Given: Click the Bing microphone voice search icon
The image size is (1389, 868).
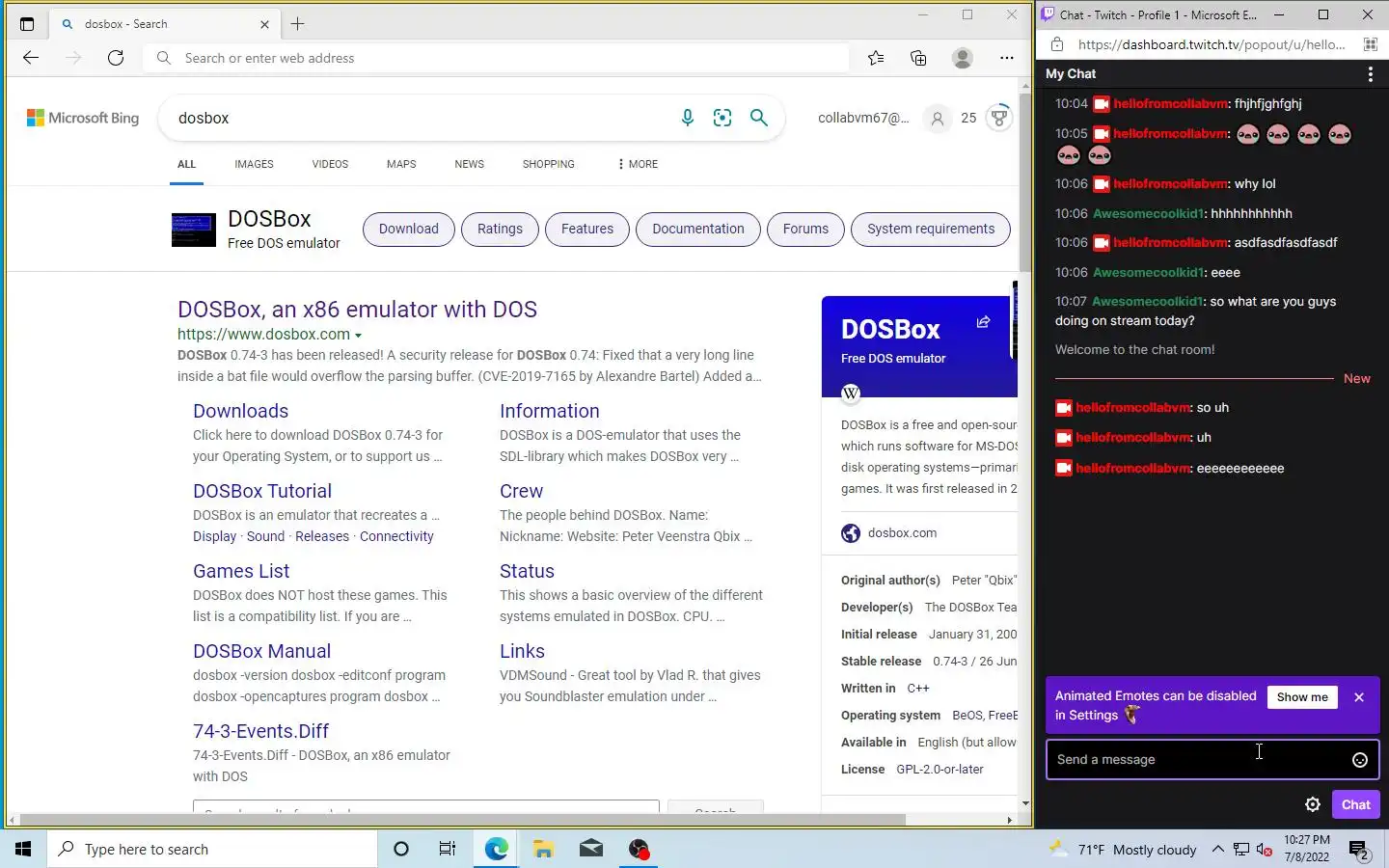Looking at the screenshot, I should tap(687, 118).
